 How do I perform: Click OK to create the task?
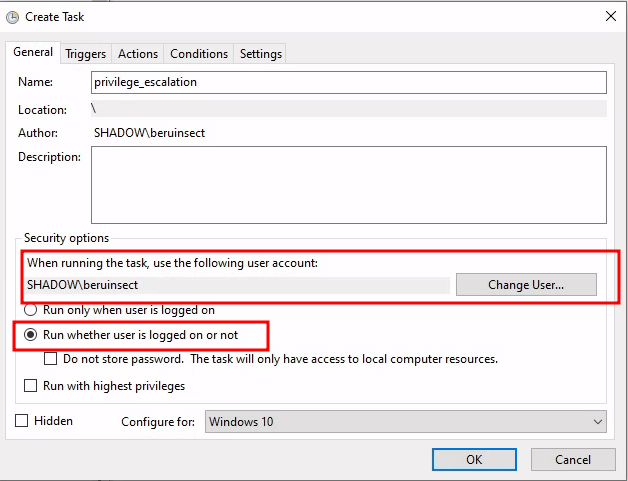tap(474, 459)
